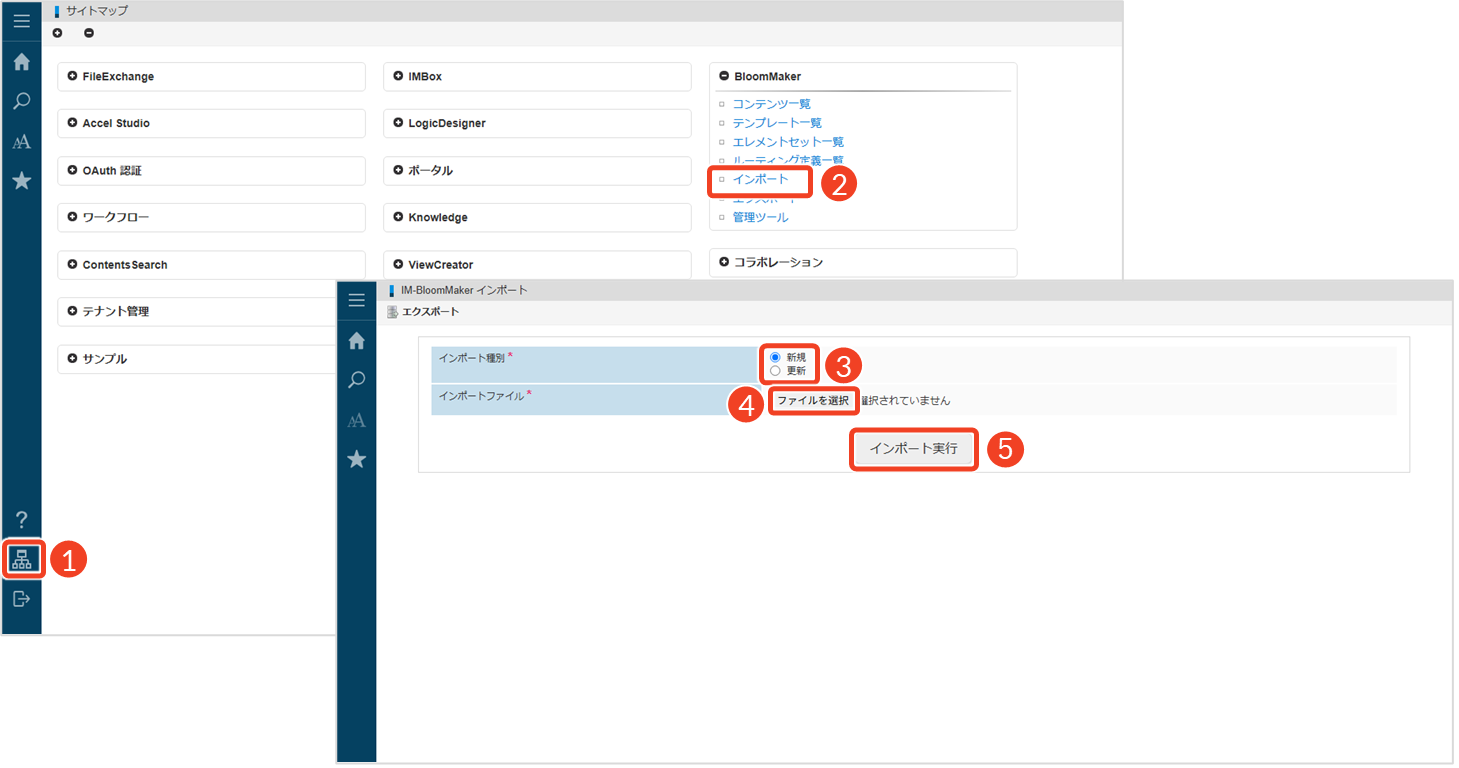Select the 更新 import type radio button
The width and height of the screenshot is (1459, 768).
click(x=775, y=371)
